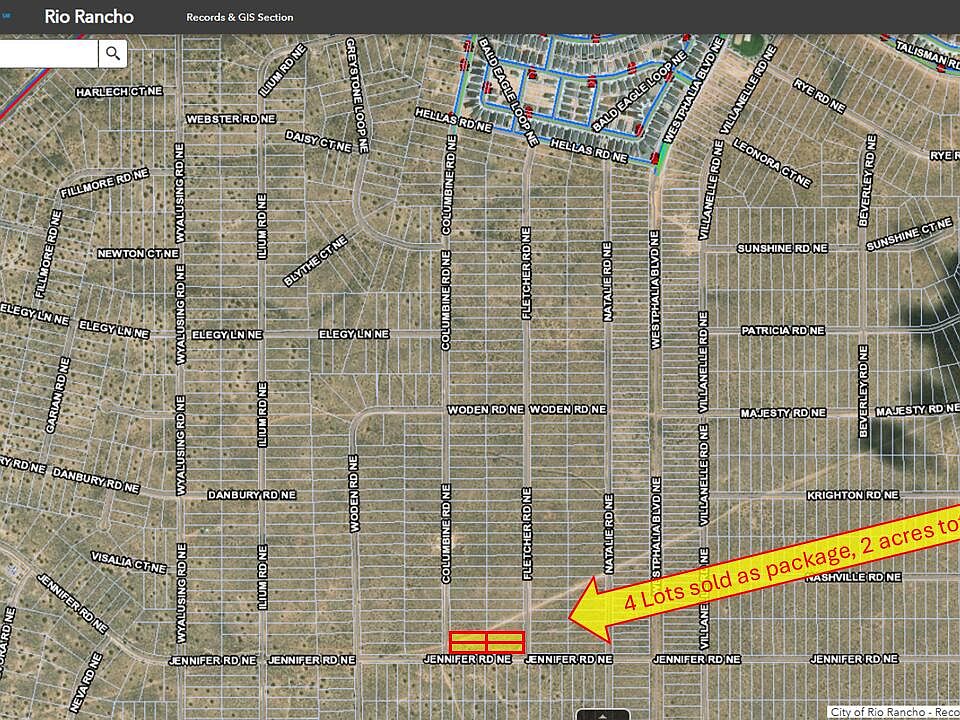
Task: Expand the bottom attribute panel arrow
Action: point(603,714)
